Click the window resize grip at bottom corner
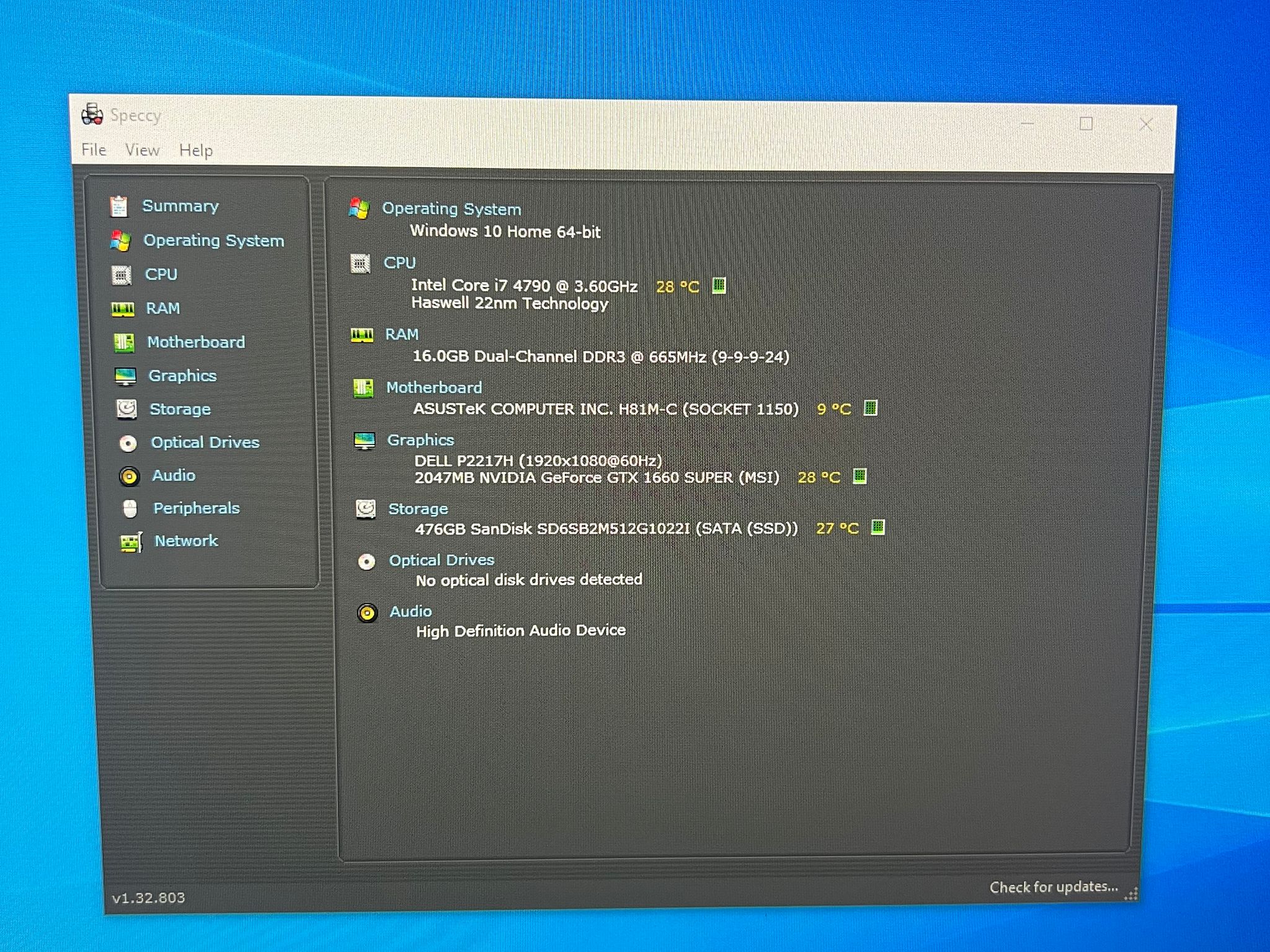Viewport: 1270px width, 952px height. [x=1132, y=893]
